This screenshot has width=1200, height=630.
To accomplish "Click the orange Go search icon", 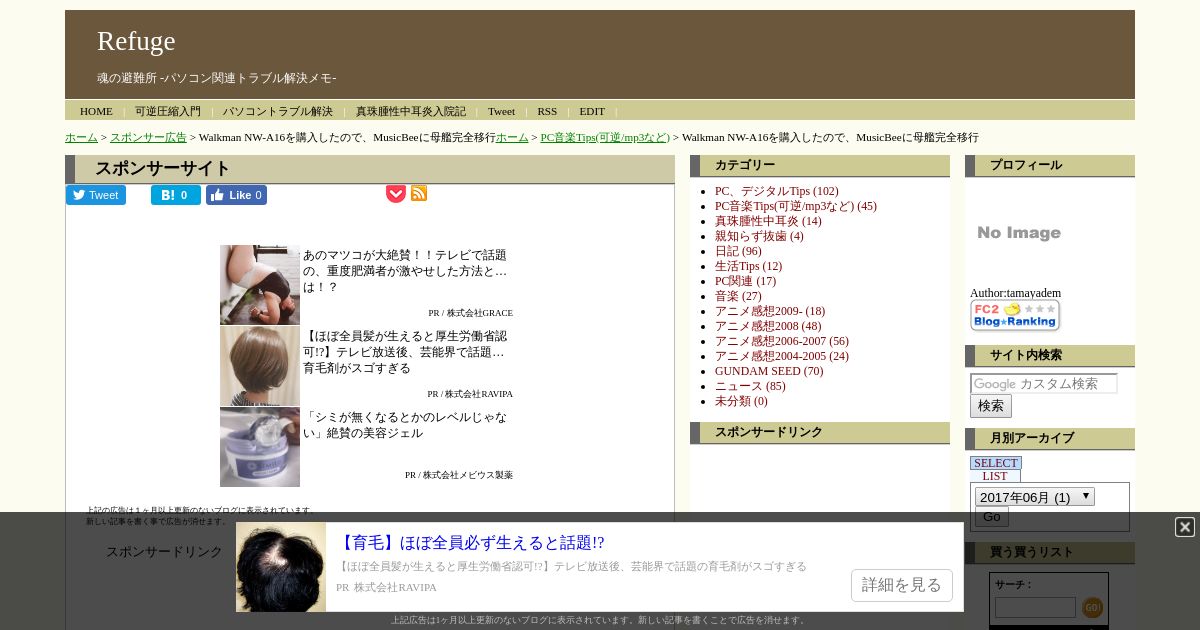I will [x=1092, y=607].
